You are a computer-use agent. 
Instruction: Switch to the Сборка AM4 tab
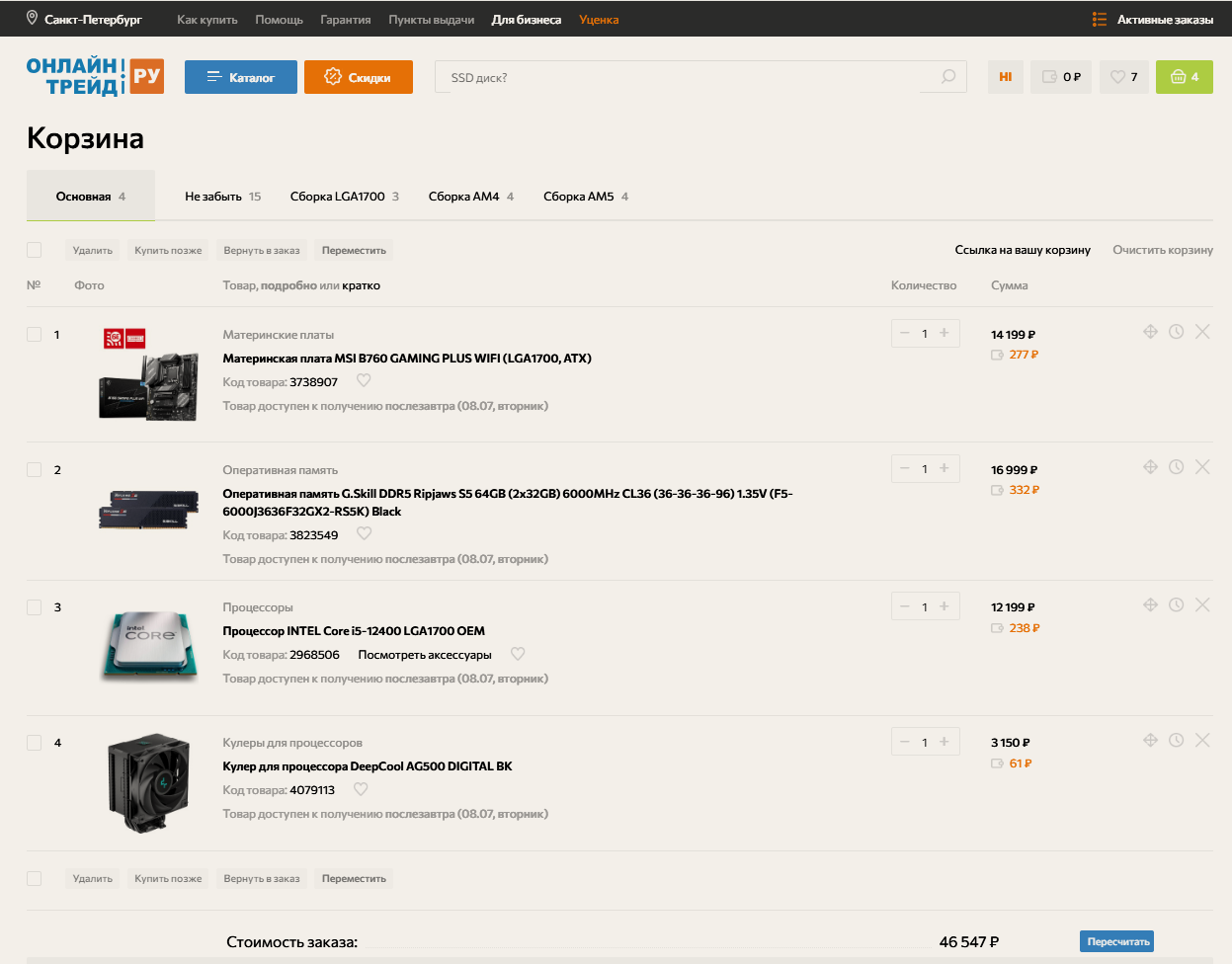[471, 197]
